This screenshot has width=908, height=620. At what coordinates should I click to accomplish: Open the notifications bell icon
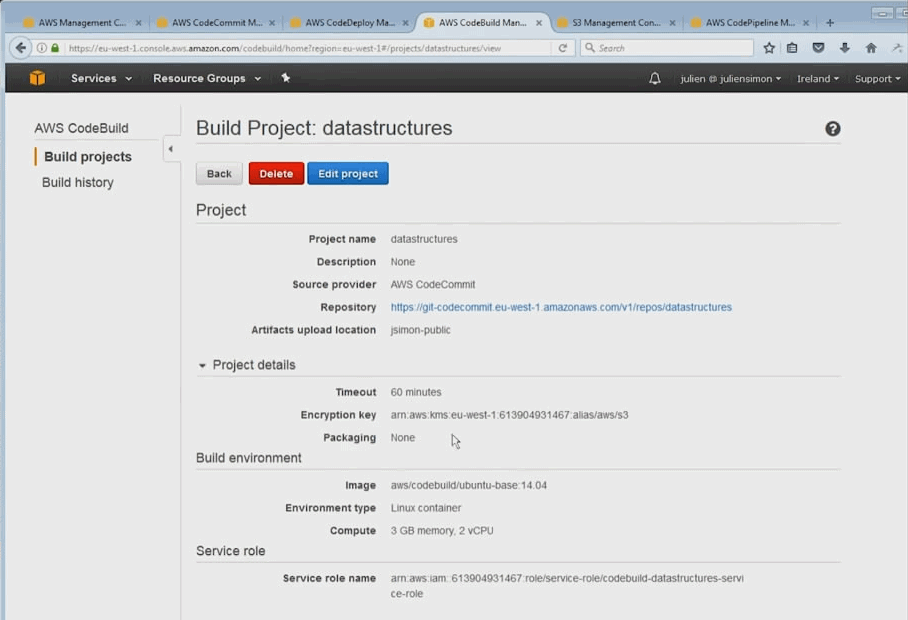click(x=654, y=78)
